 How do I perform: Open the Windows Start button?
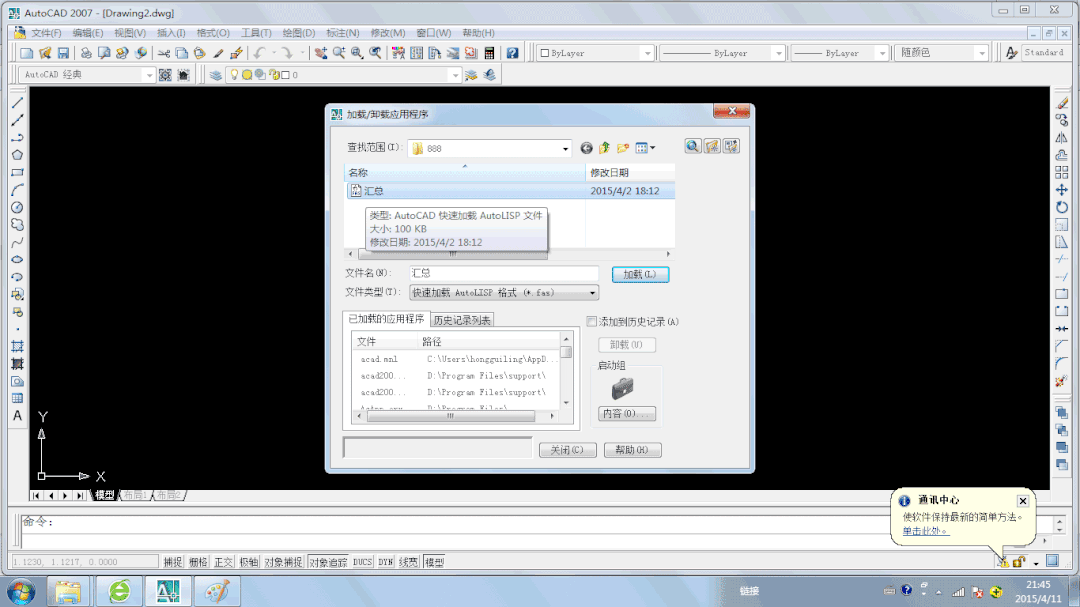pos(21,592)
